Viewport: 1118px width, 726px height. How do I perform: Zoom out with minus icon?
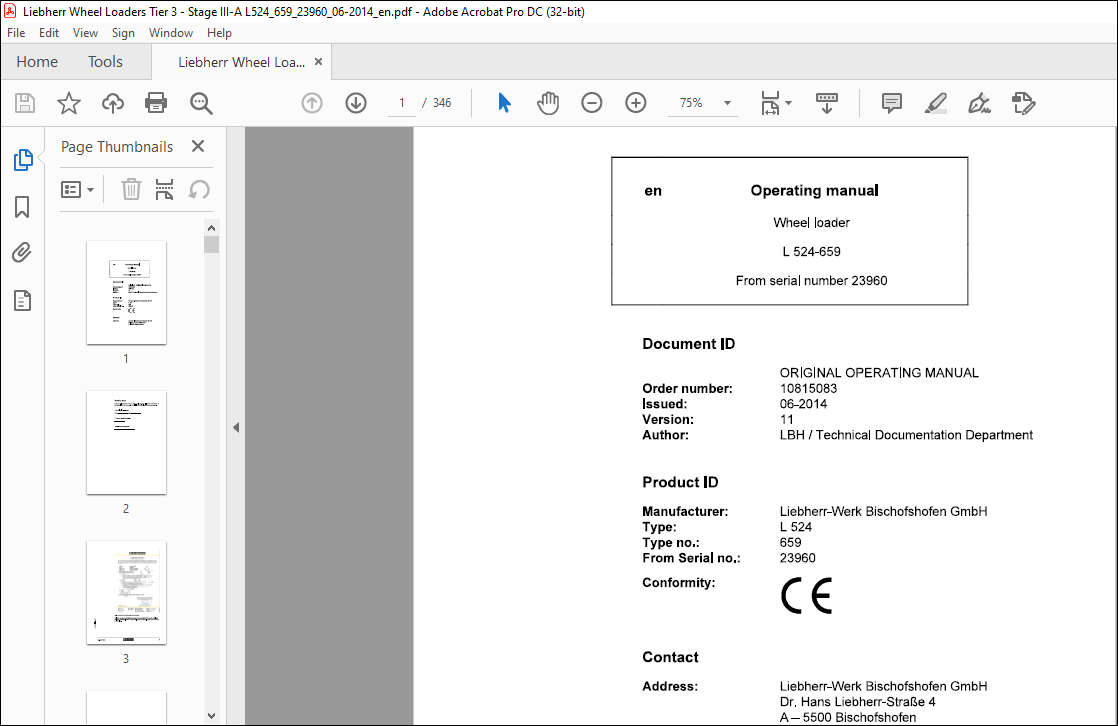coord(592,103)
